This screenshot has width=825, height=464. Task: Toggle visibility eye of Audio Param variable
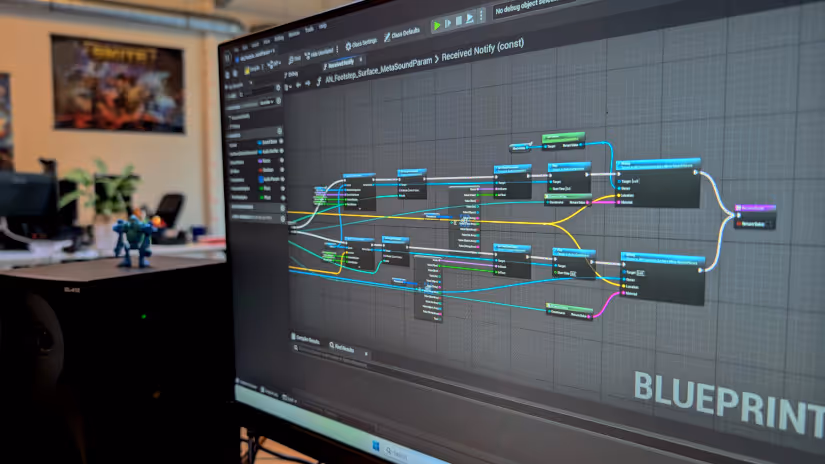[283, 179]
